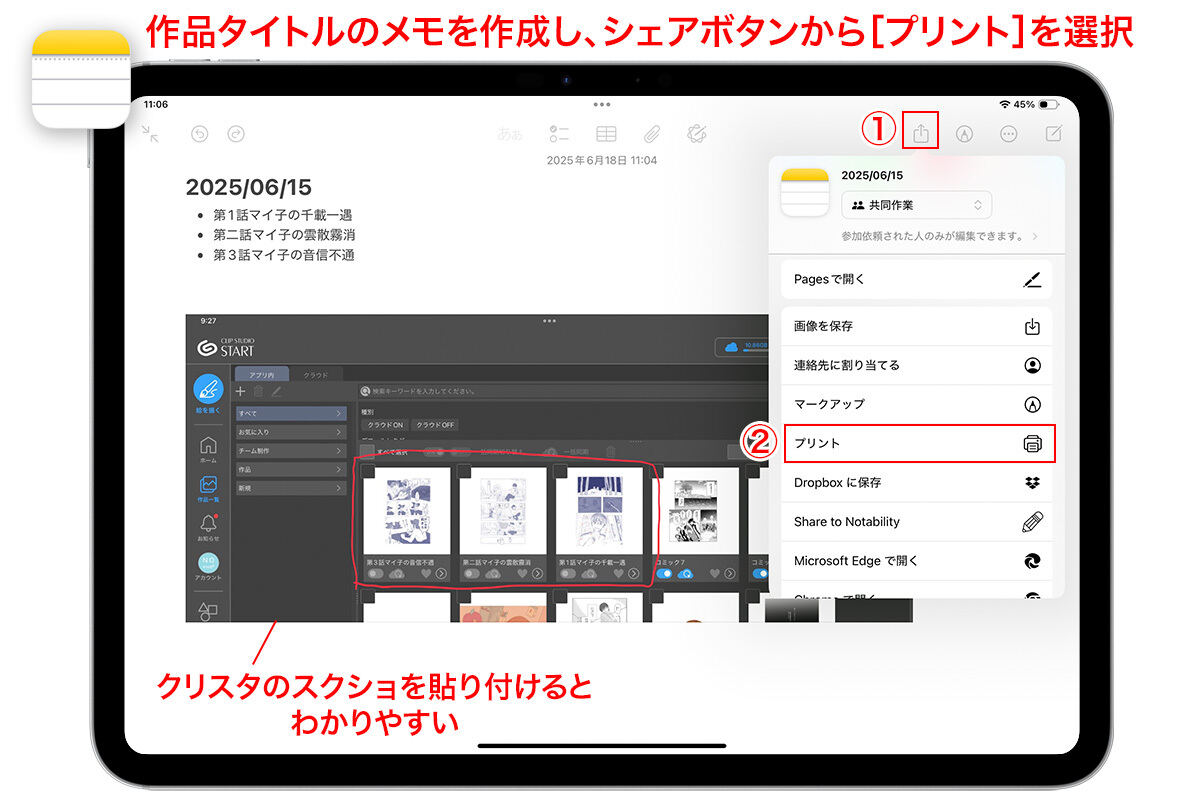
Task: Toggle cloud sync switch for 第3話マイ子の音信不通
Action: coord(375,574)
